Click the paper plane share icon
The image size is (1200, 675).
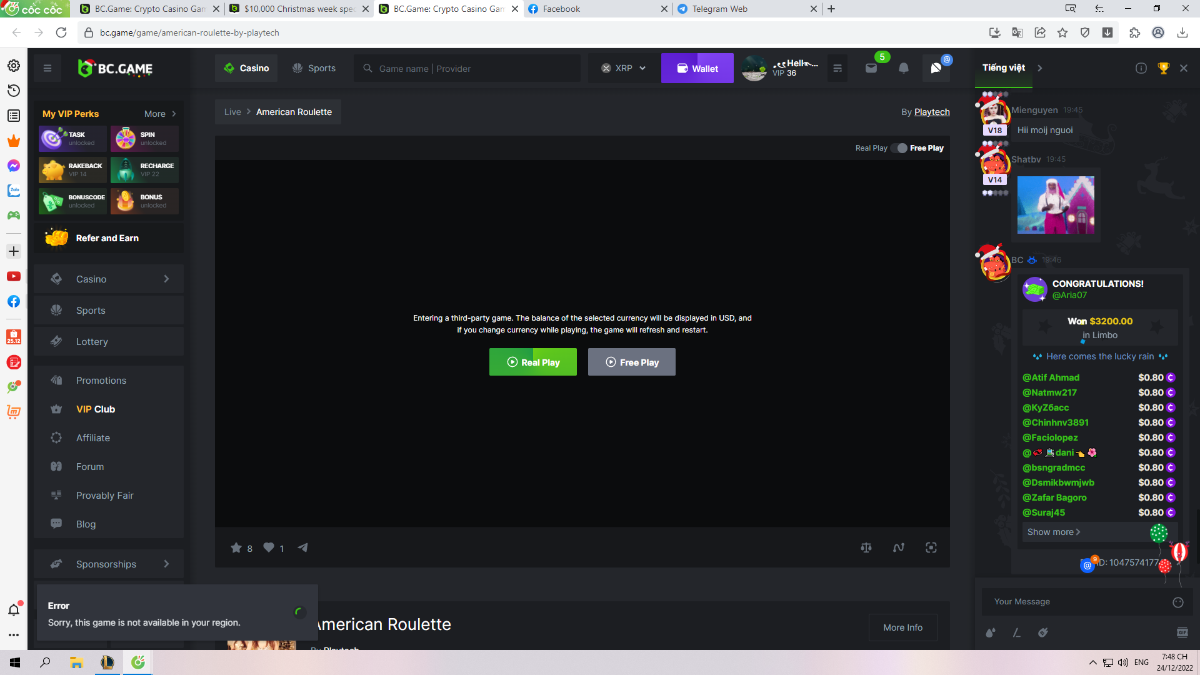303,548
